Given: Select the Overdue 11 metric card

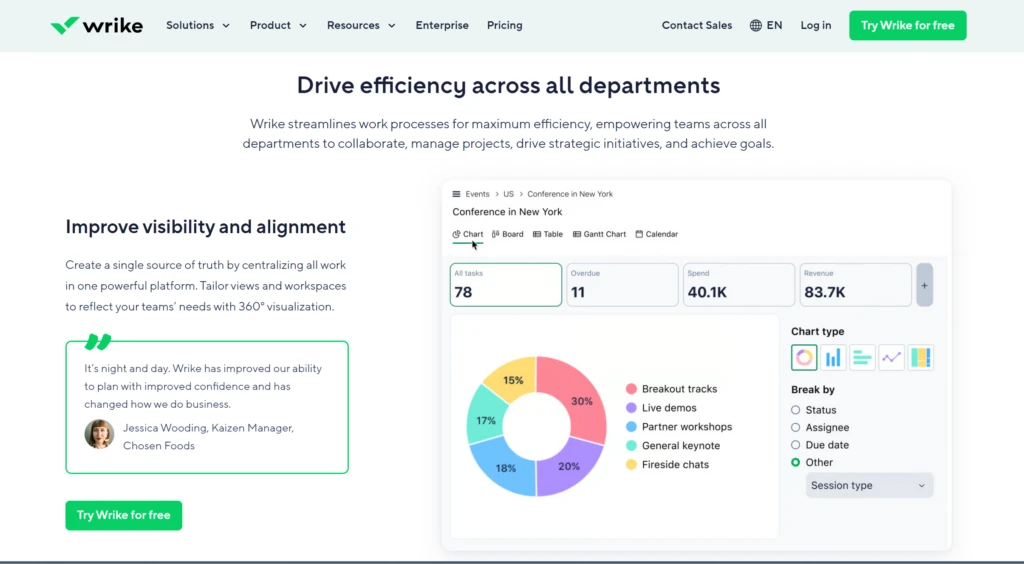Looking at the screenshot, I should click(622, 285).
